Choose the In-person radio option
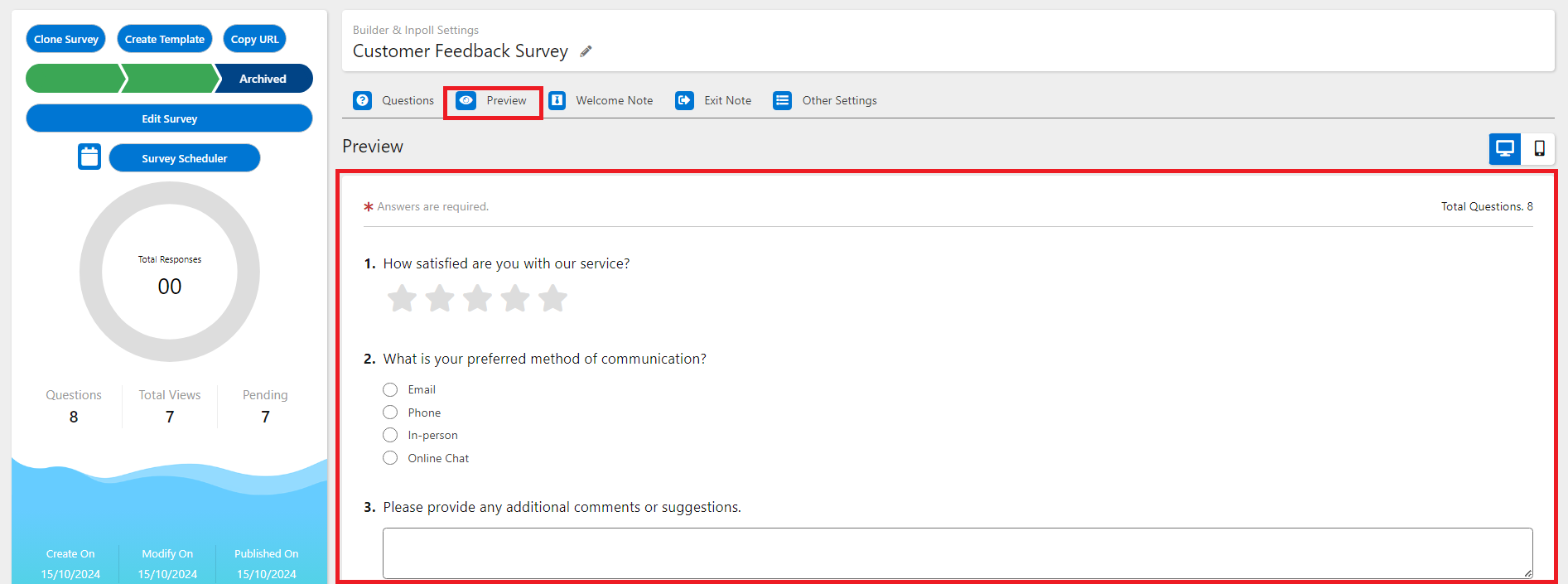The image size is (1568, 584). pos(390,435)
